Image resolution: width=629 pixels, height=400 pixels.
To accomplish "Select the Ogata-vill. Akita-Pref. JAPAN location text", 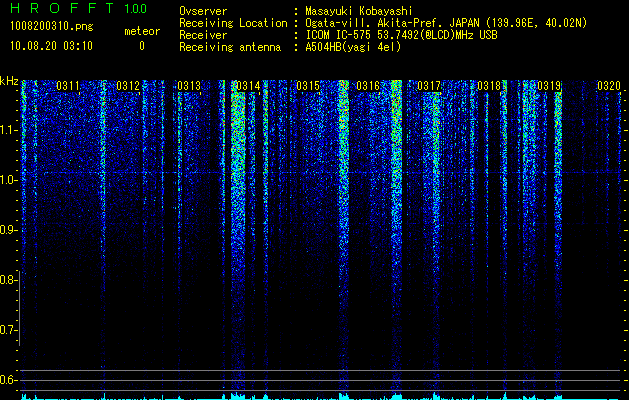I will [446, 23].
